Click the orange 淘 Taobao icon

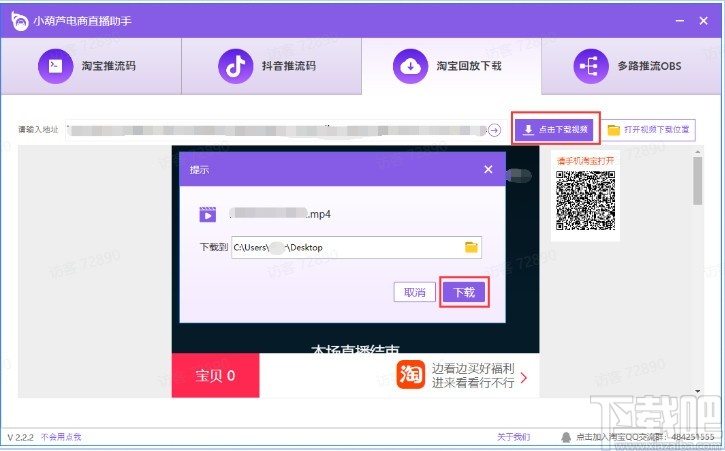click(410, 375)
